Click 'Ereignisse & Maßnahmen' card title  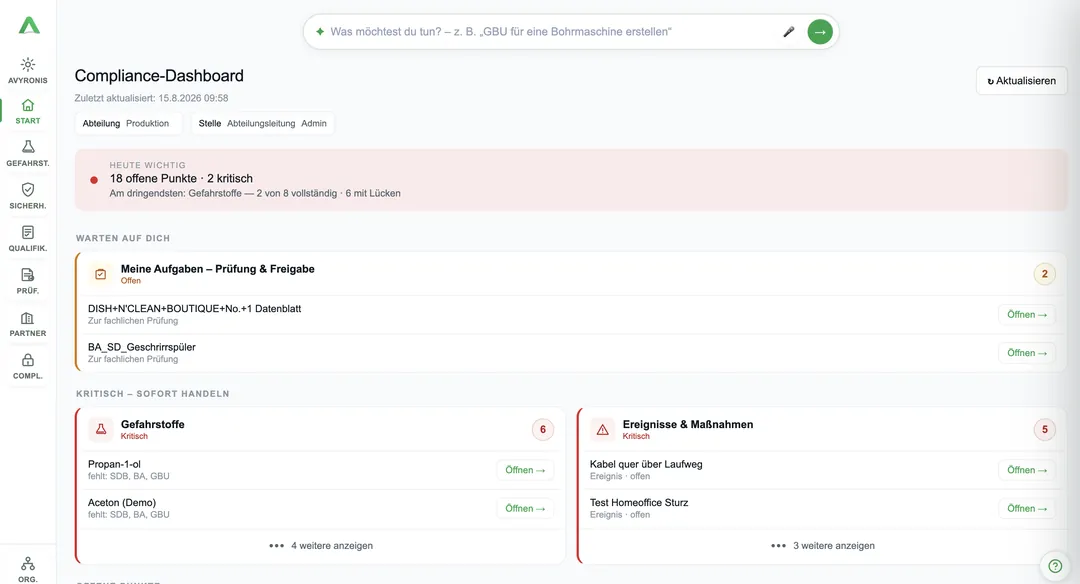pyautogui.click(x=688, y=424)
